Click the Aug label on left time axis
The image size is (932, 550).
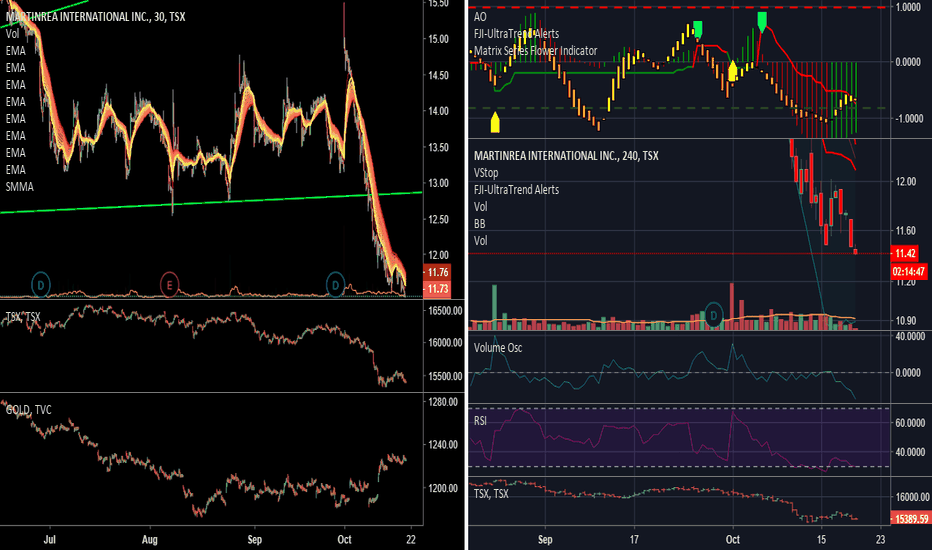coord(150,539)
